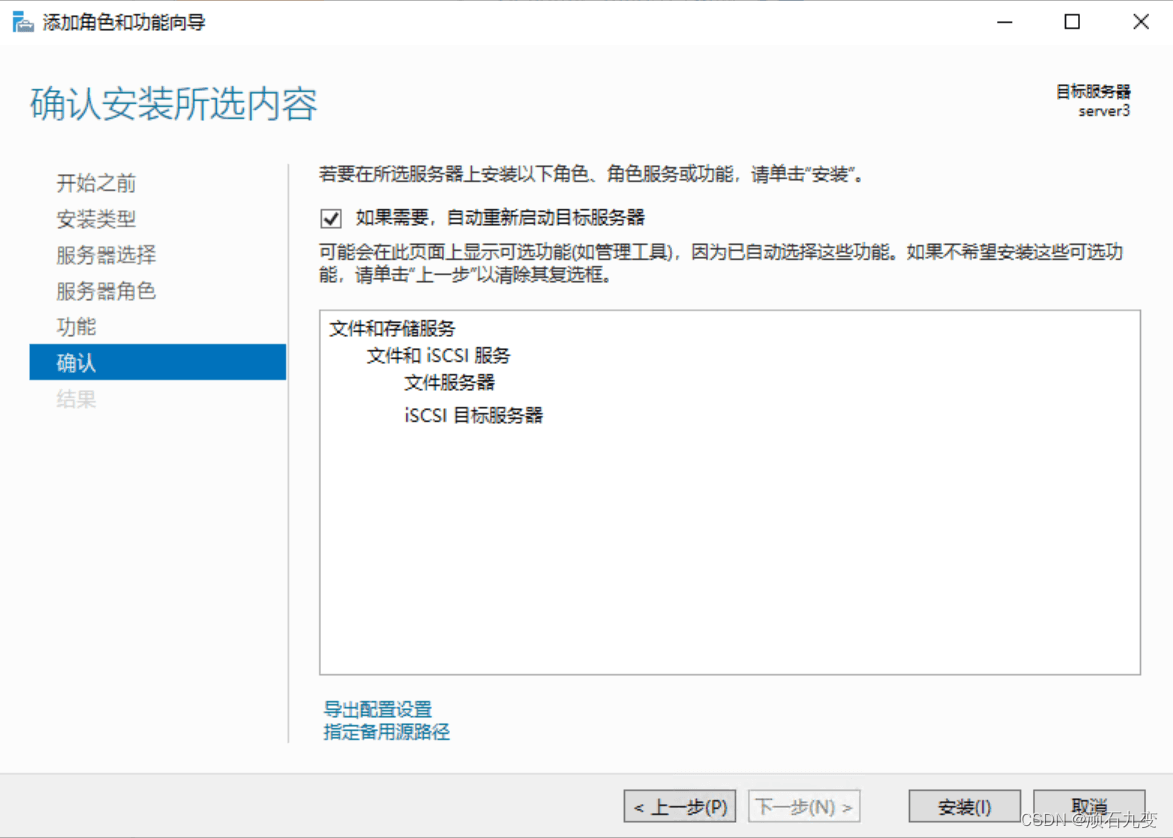
Task: Select the 文件和 iSCSI 服务 entry
Action: 438,355
